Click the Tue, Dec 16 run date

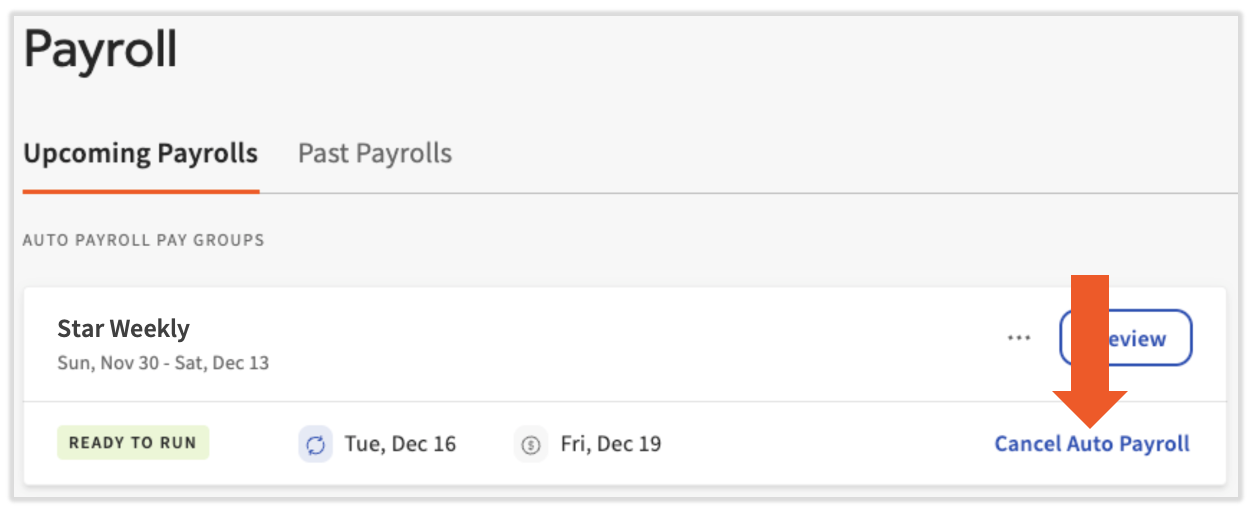(x=400, y=444)
